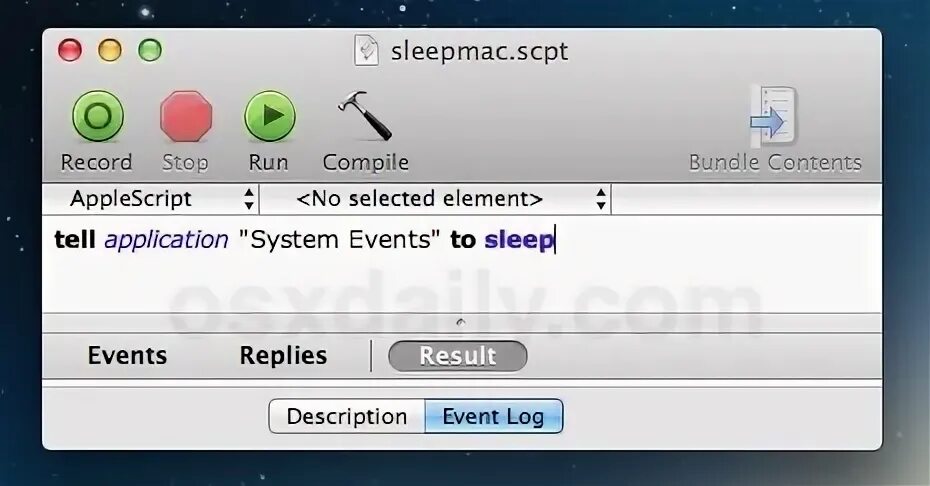Switch to Description pane
This screenshot has height=486, width=930.
point(347,416)
